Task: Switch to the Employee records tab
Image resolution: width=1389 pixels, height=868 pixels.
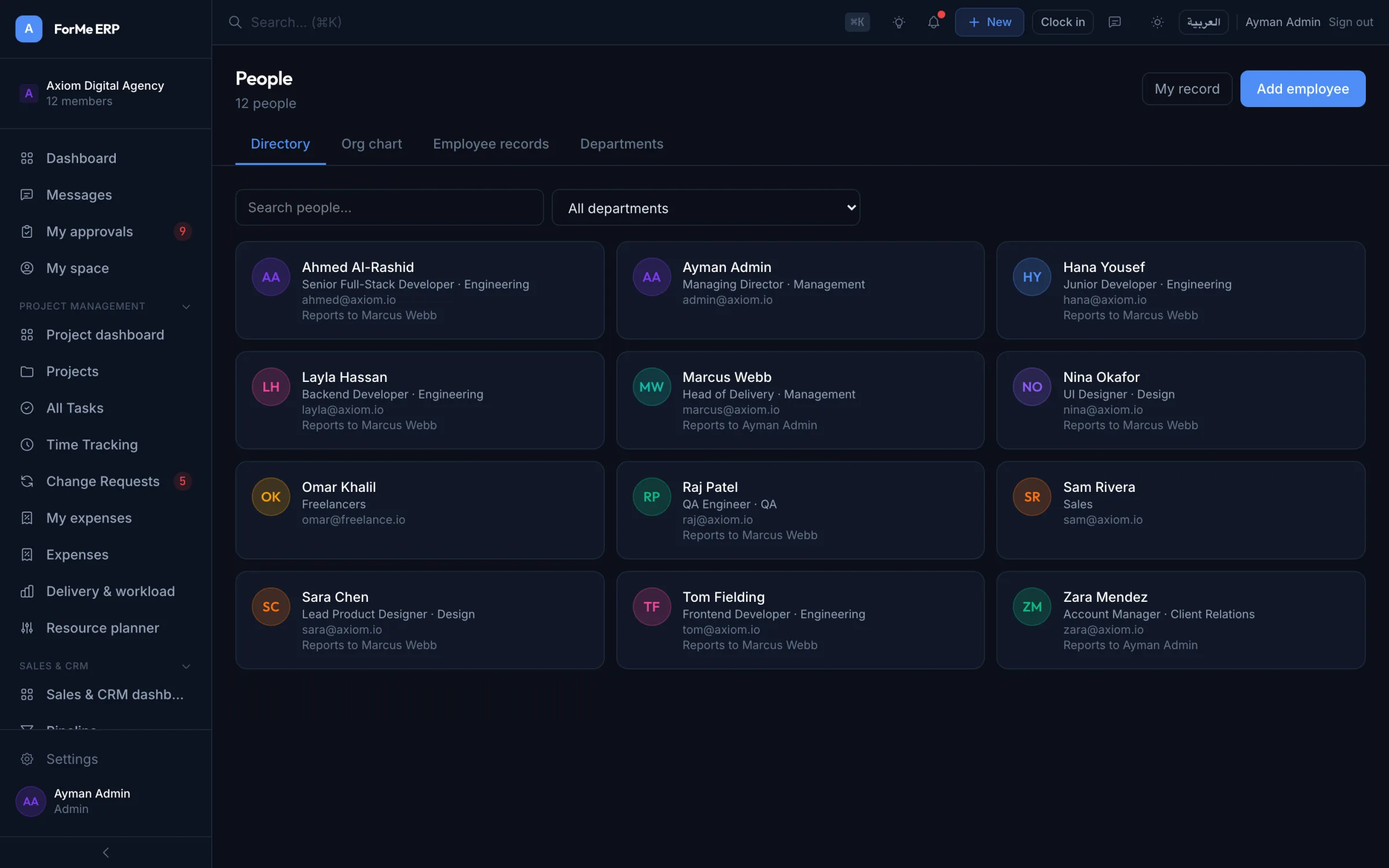Action: pyautogui.click(x=491, y=144)
